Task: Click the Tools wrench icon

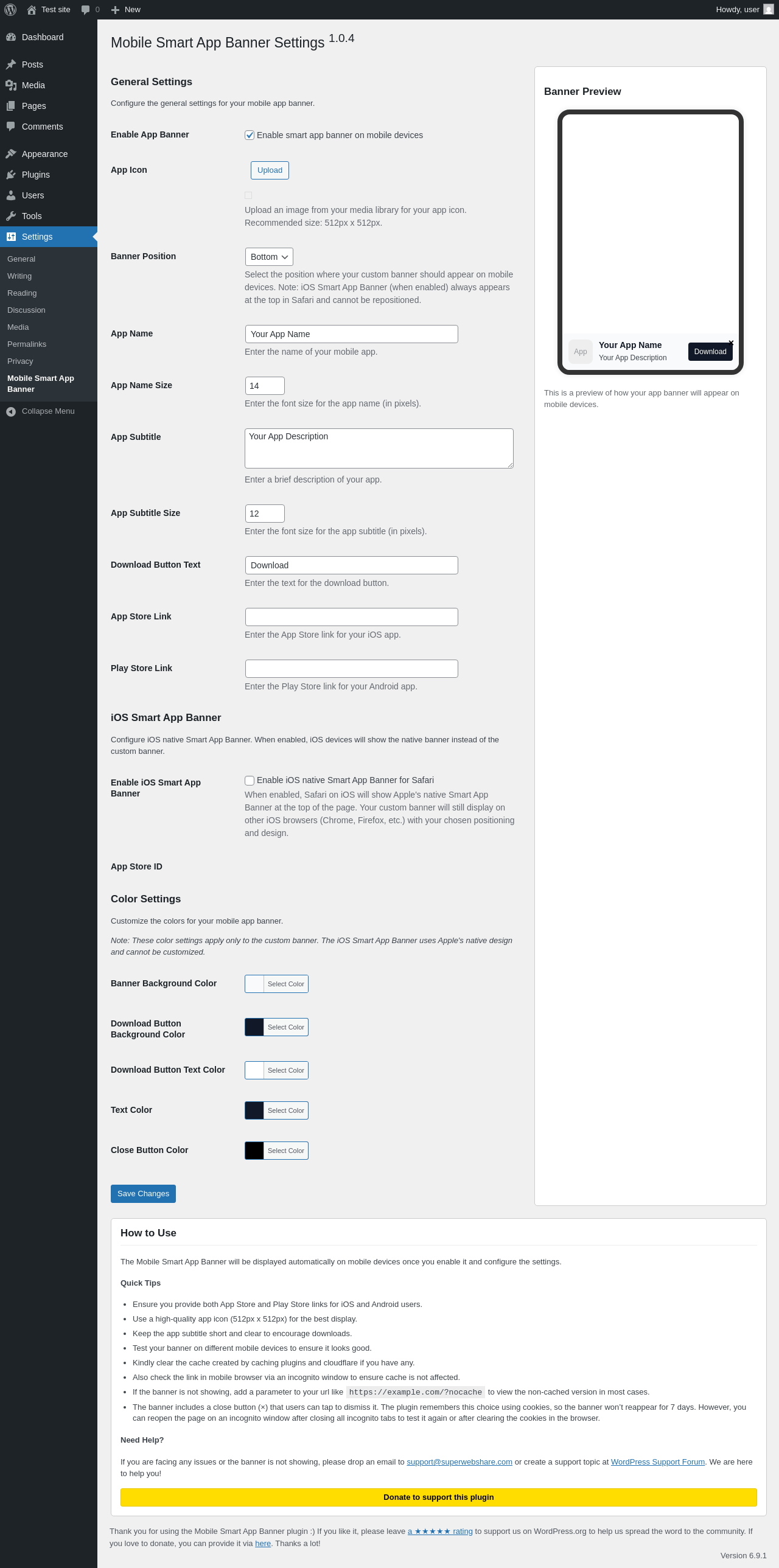Action: (11, 216)
